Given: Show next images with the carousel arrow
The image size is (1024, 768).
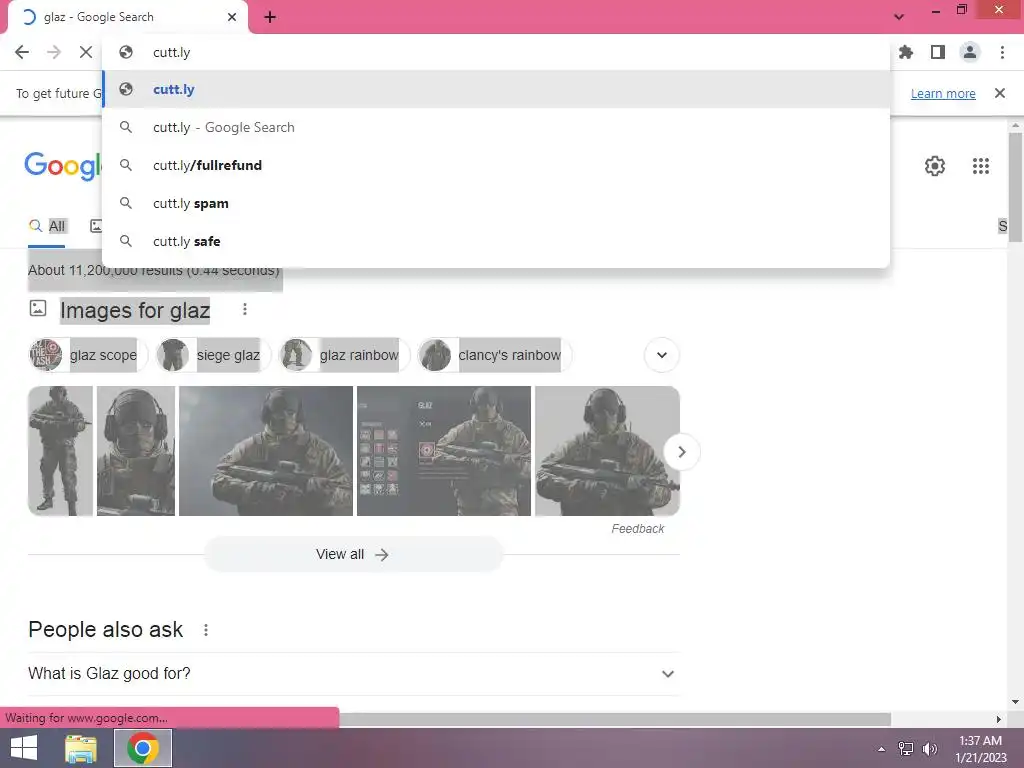Looking at the screenshot, I should click(x=682, y=452).
